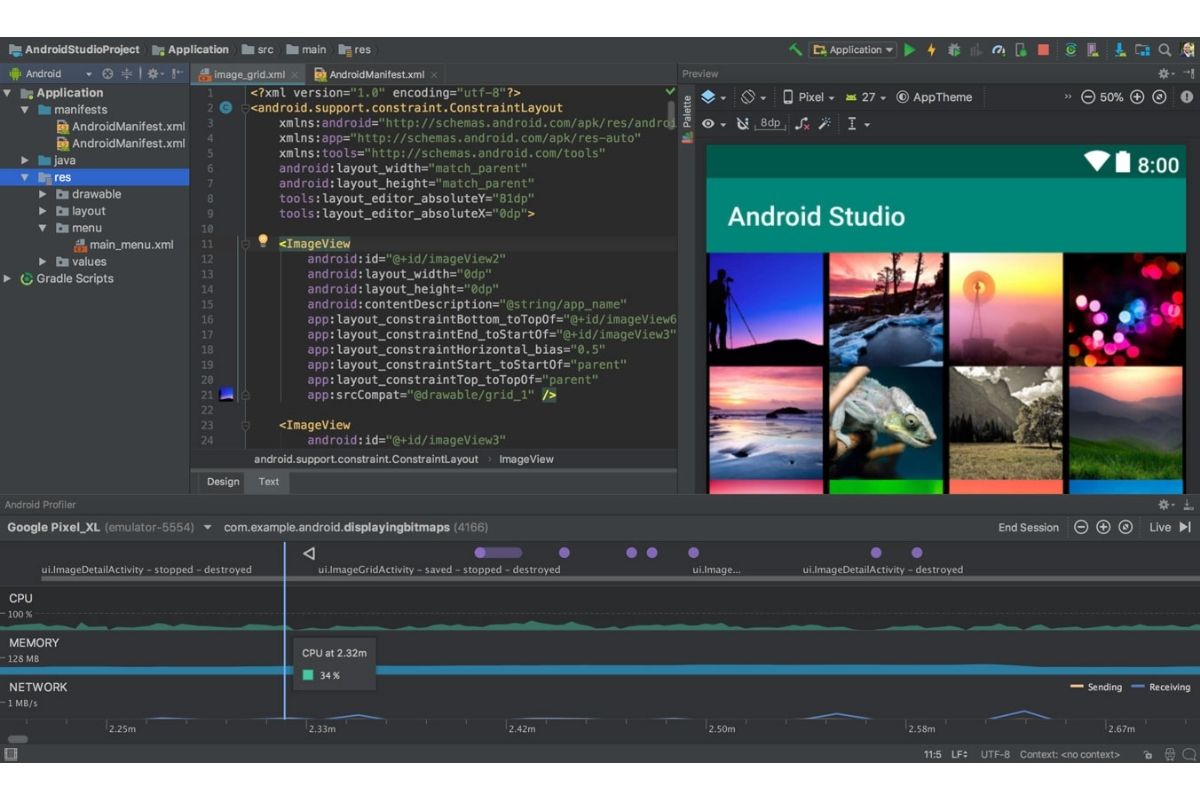This screenshot has width=1200, height=800.
Task: Click the lightbulb intention icon at line 11
Action: [263, 241]
